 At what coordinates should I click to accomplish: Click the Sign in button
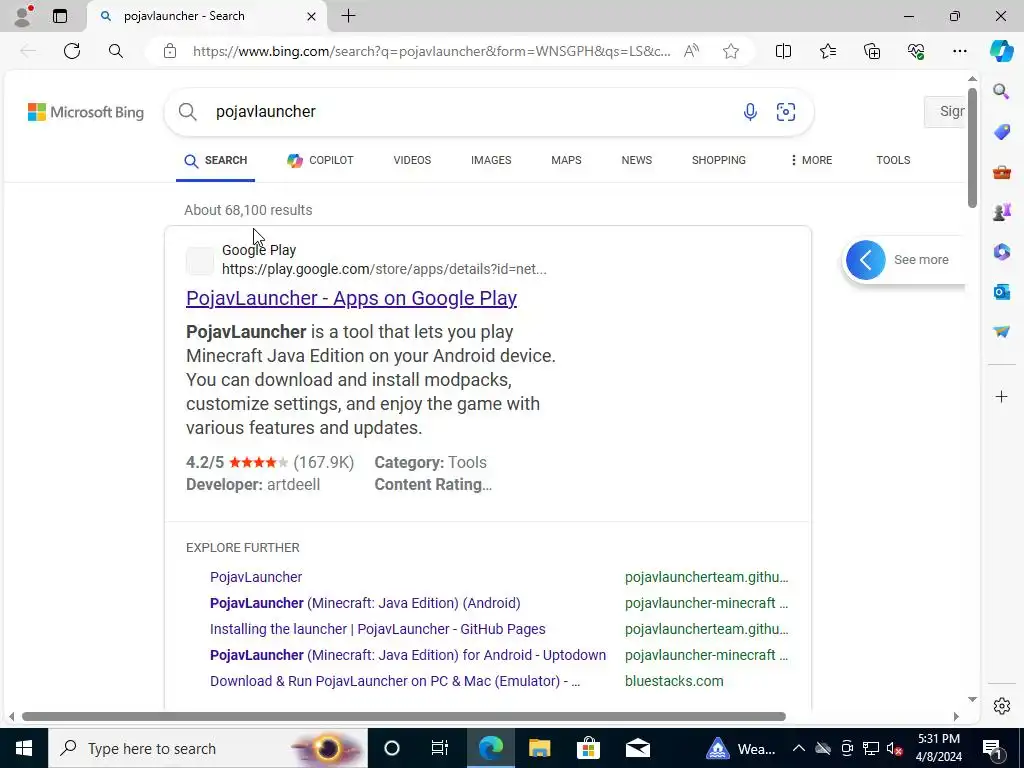pyautogui.click(x=945, y=112)
